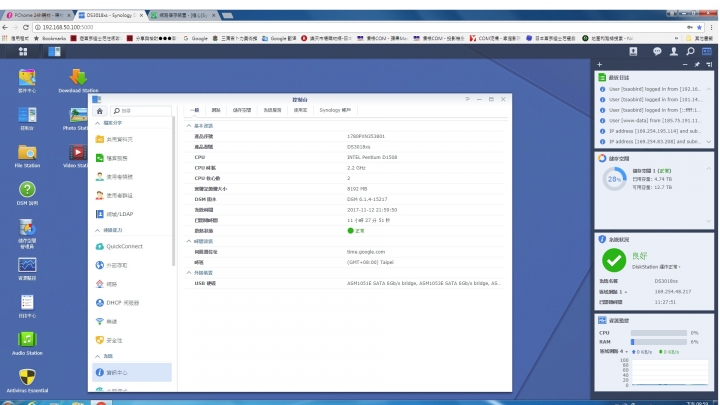Click the DSM search magnifier icon
This screenshot has height=405, width=720.
[x=690, y=51]
